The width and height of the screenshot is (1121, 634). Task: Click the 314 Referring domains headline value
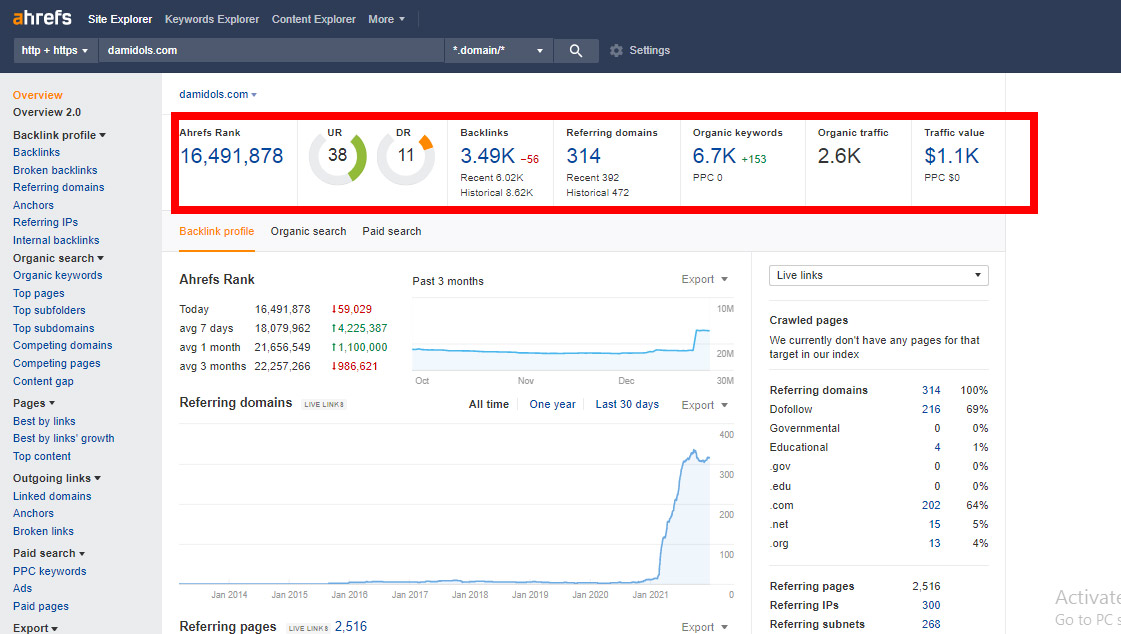point(583,156)
